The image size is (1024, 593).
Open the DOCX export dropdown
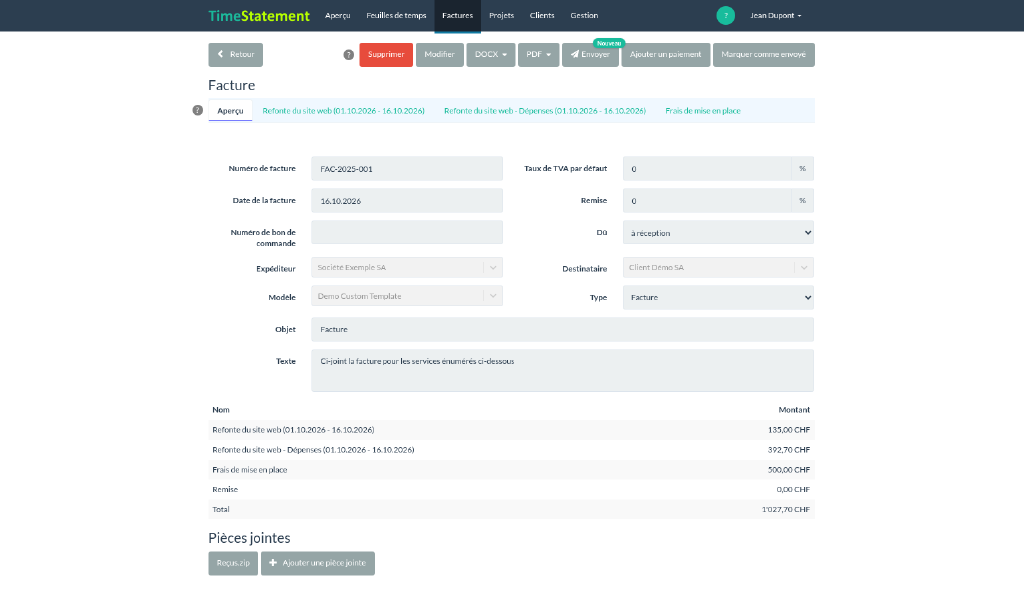click(491, 55)
